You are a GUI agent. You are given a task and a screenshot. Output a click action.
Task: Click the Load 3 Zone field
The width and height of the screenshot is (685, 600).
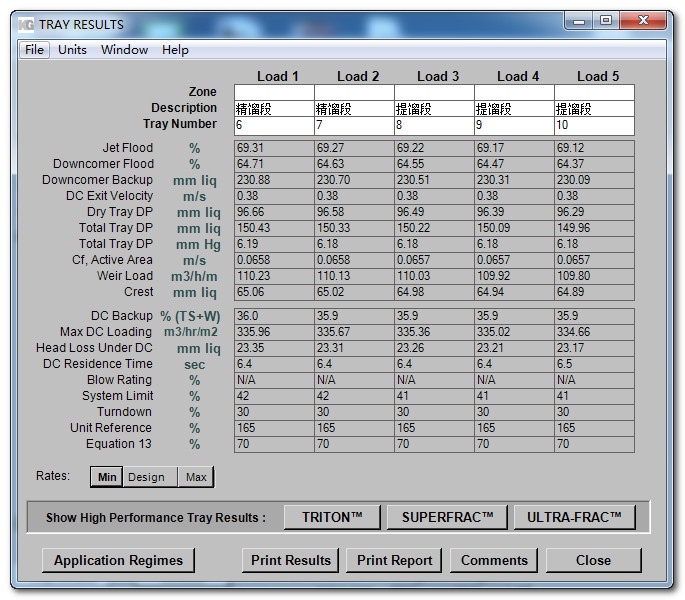[434, 93]
